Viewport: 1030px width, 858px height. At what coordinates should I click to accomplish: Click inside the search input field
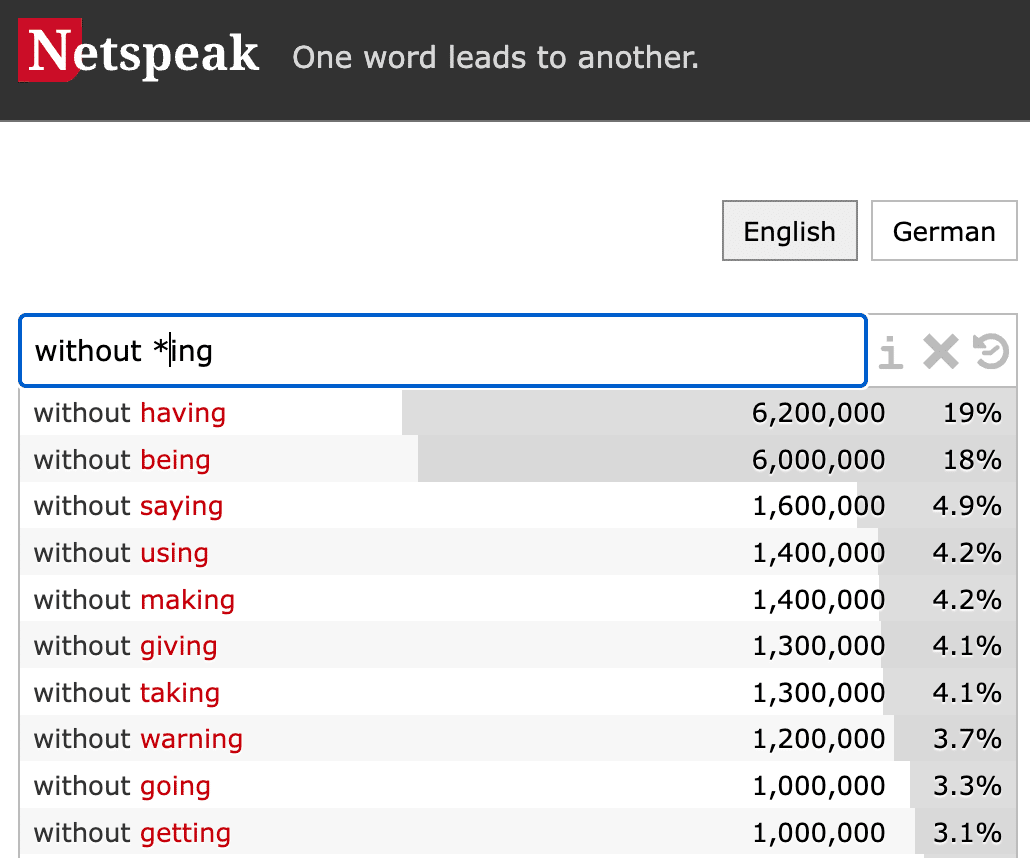pos(440,351)
